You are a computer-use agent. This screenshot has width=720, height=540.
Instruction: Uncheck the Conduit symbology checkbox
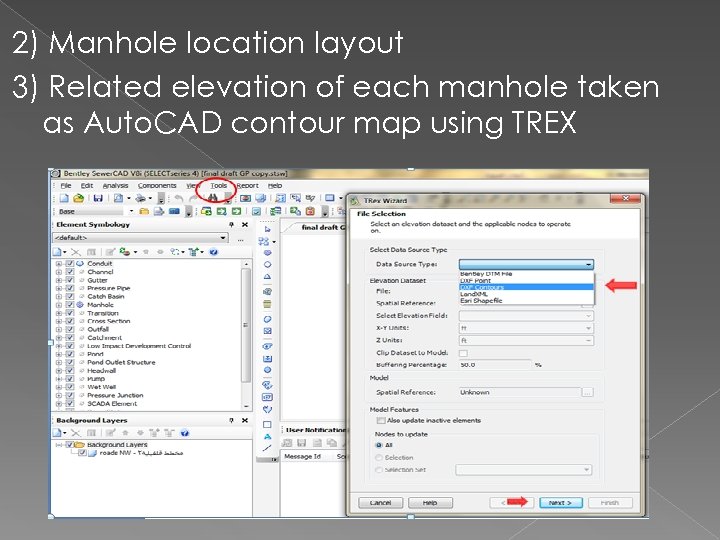point(70,264)
